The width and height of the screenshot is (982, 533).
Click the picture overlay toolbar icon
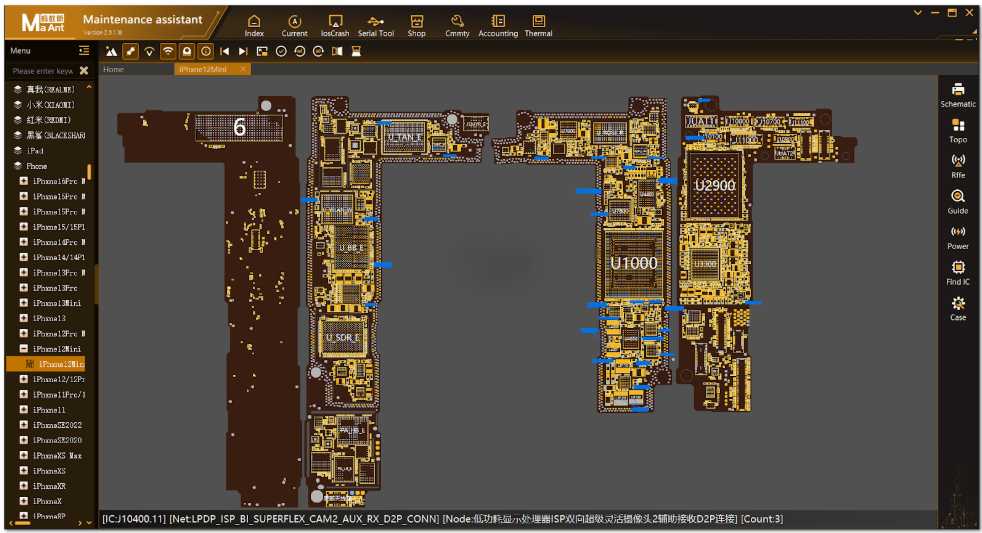coord(262,51)
